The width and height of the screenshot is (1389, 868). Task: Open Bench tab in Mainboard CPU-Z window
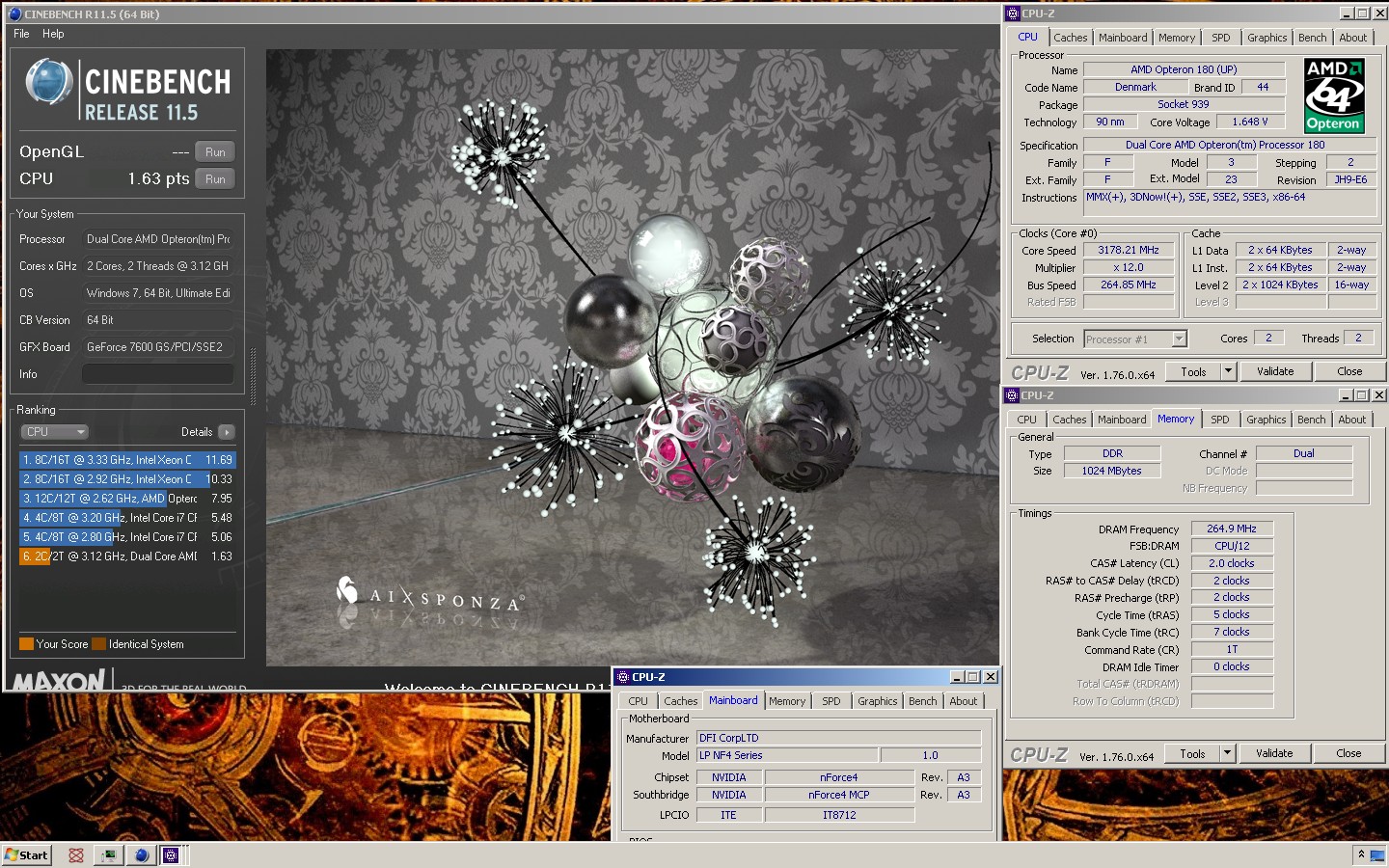(x=922, y=701)
